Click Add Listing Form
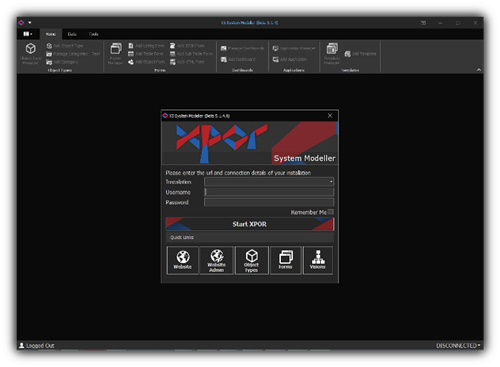 pos(146,46)
